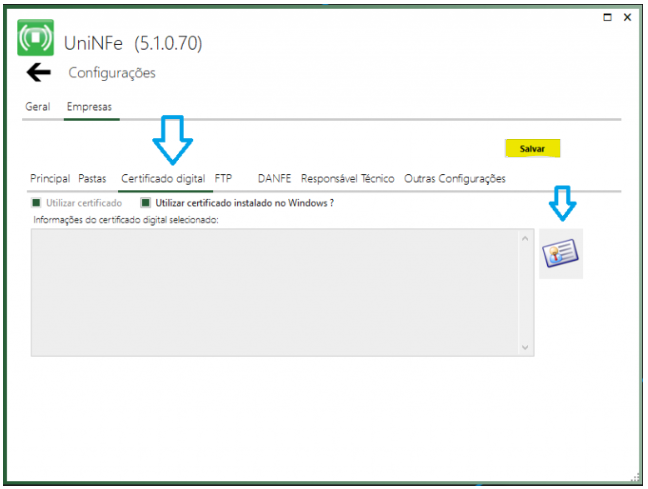Image resolution: width=648 pixels, height=489 pixels.
Task: Close the UniNFe window
Action: pos(627,17)
